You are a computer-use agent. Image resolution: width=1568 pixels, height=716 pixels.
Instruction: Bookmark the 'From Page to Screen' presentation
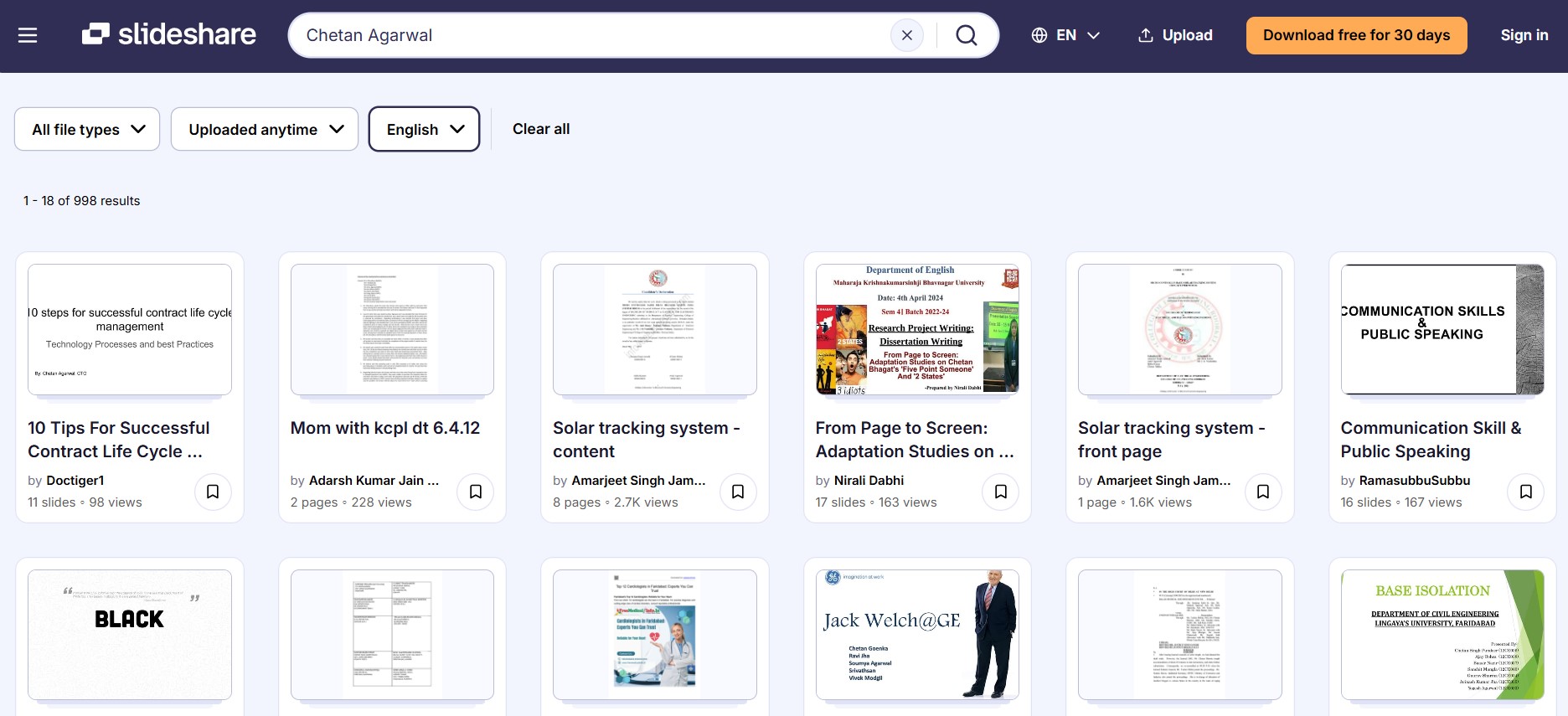click(x=1000, y=492)
